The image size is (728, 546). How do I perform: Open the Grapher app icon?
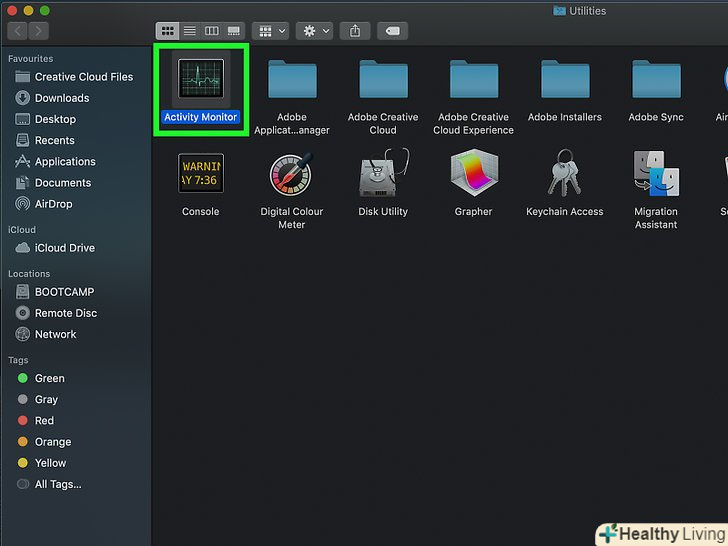(473, 175)
